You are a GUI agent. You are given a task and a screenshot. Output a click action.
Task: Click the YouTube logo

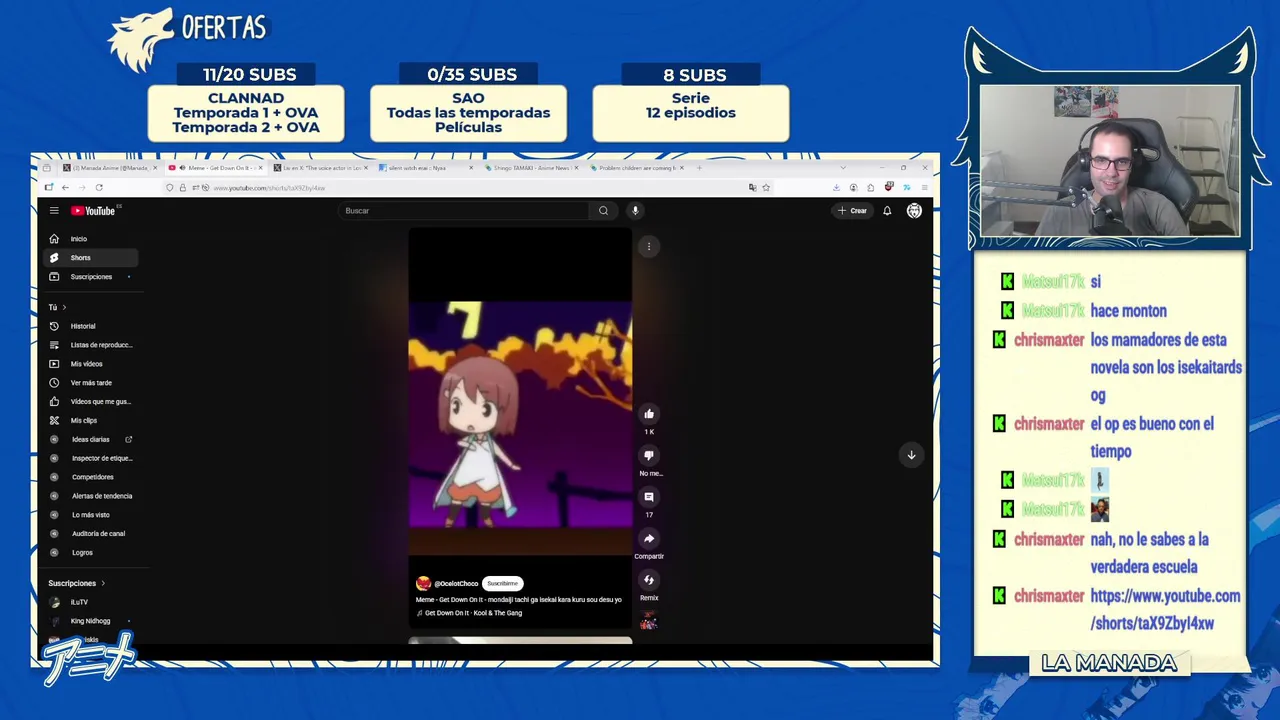click(93, 211)
